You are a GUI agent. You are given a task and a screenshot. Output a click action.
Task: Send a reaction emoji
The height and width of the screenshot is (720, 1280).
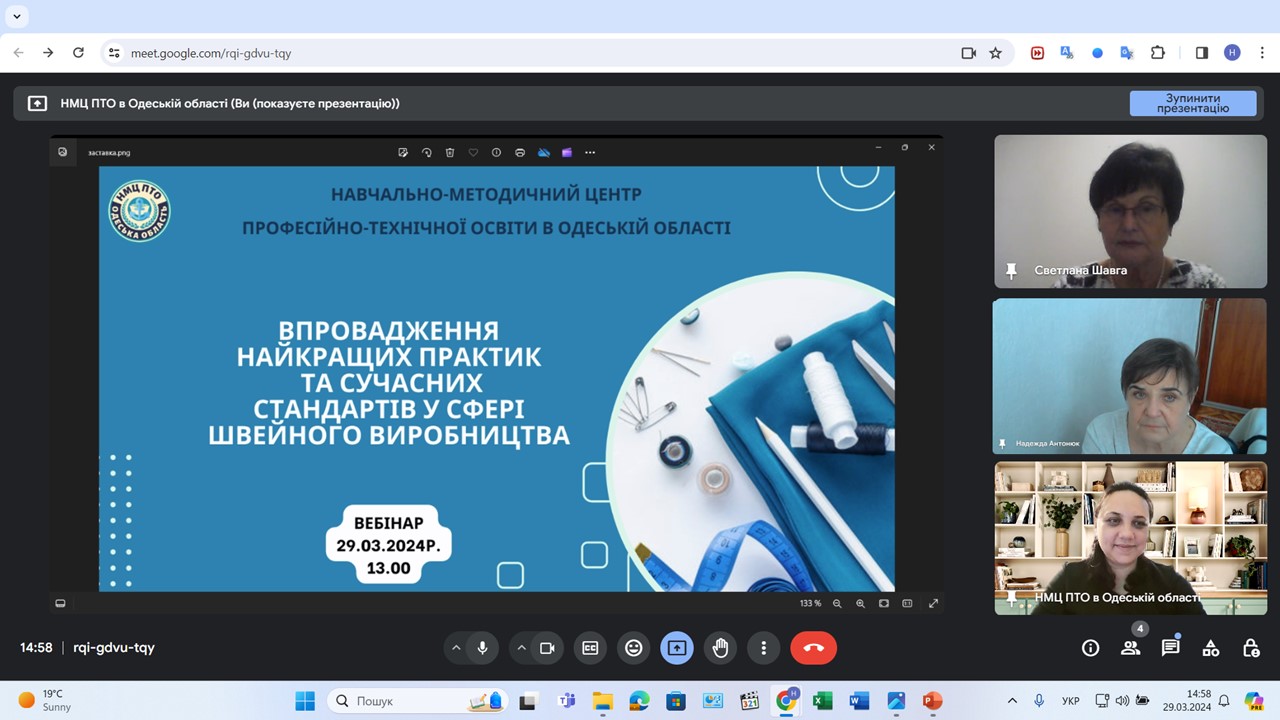pos(633,648)
